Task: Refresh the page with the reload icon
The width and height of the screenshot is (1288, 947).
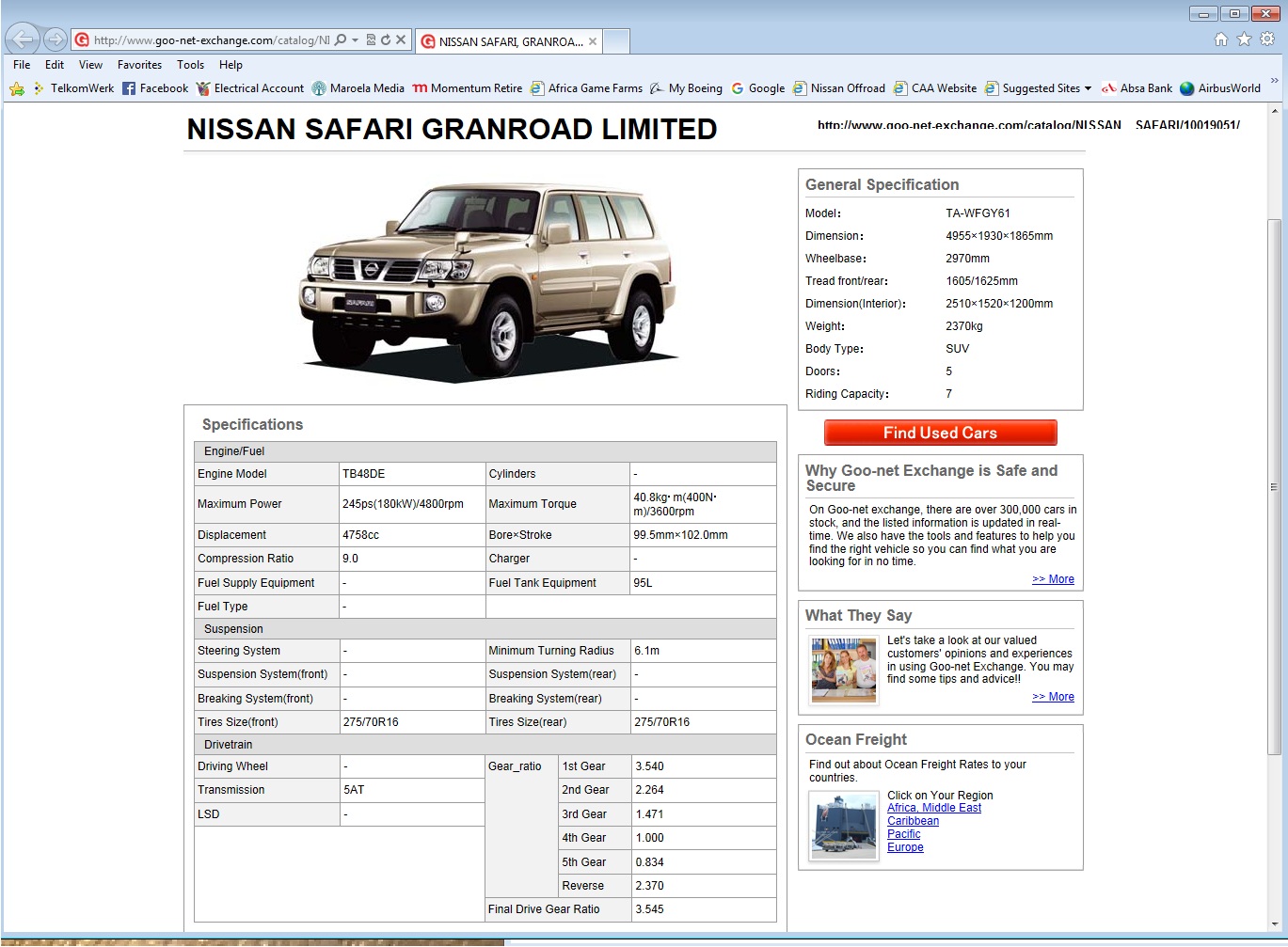Action: pos(386,39)
